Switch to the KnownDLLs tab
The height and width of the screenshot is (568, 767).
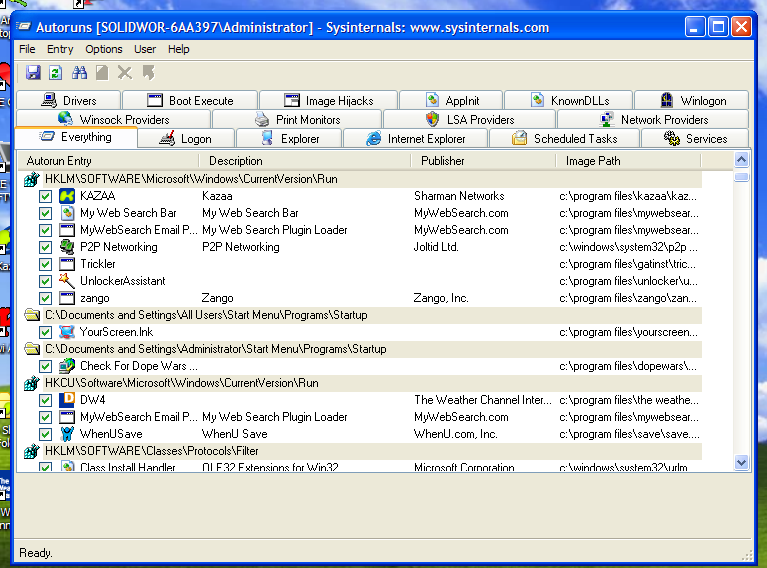569,100
